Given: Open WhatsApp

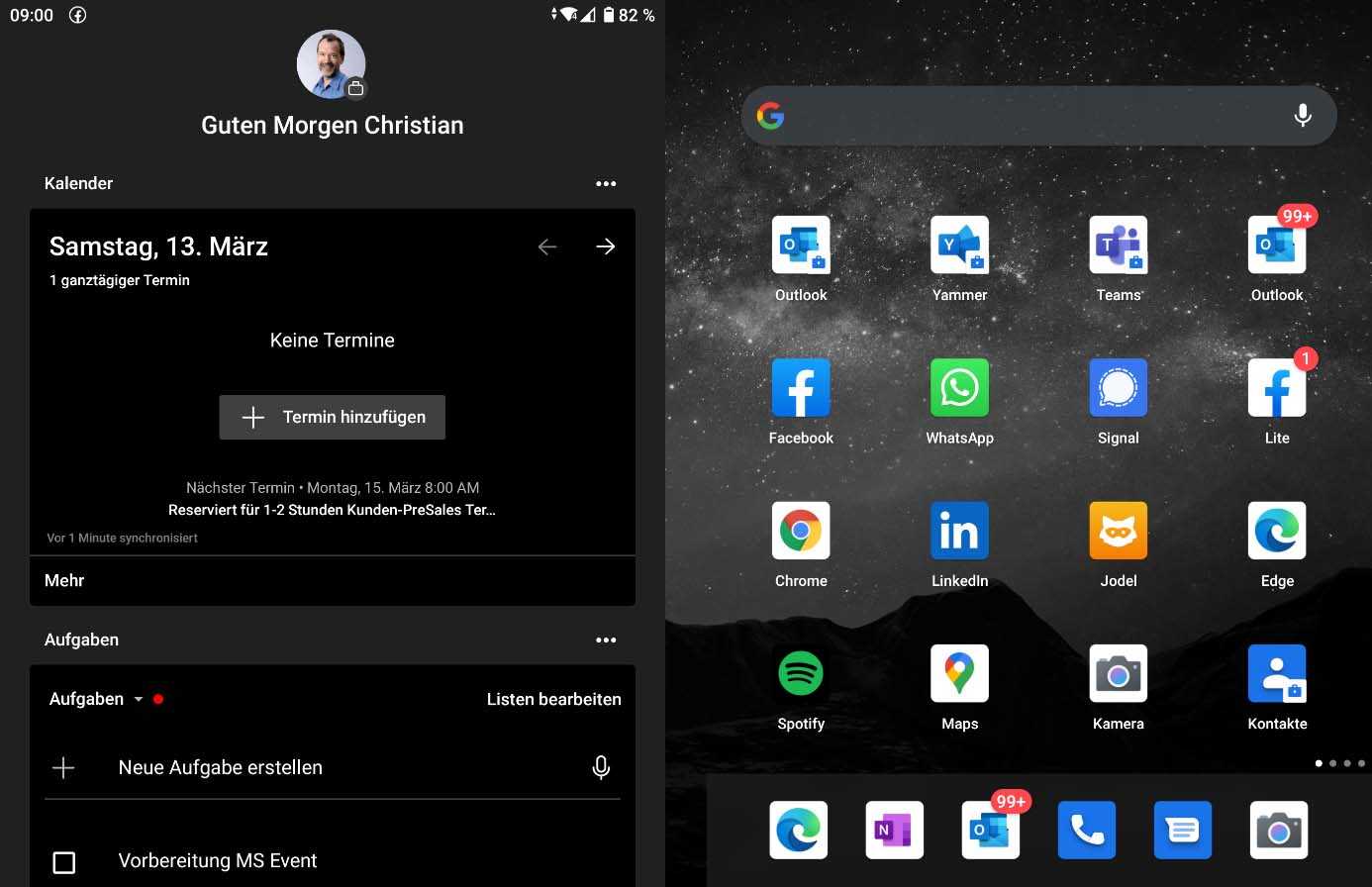Looking at the screenshot, I should [x=959, y=387].
